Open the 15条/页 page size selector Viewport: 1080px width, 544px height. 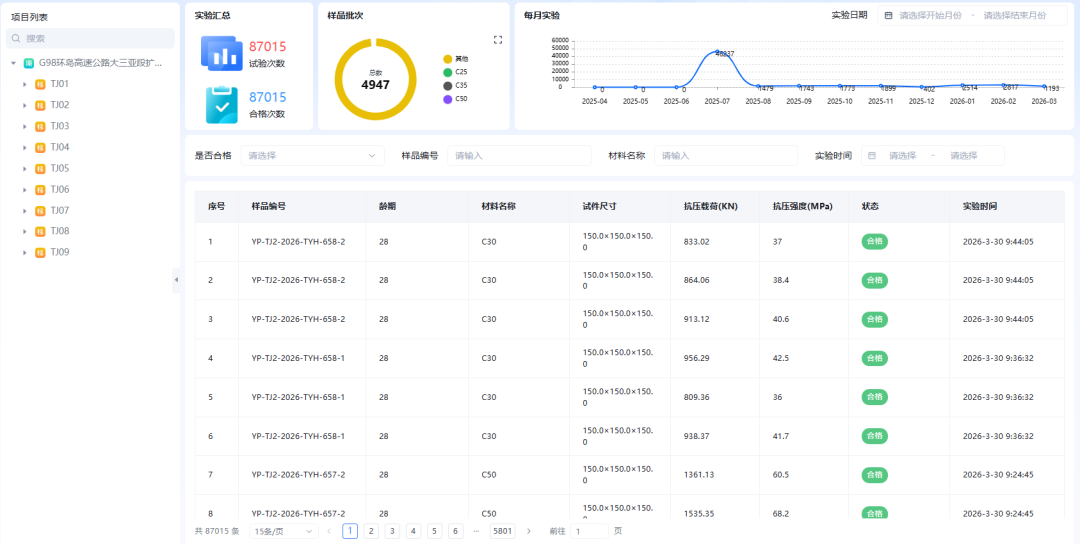(283, 531)
